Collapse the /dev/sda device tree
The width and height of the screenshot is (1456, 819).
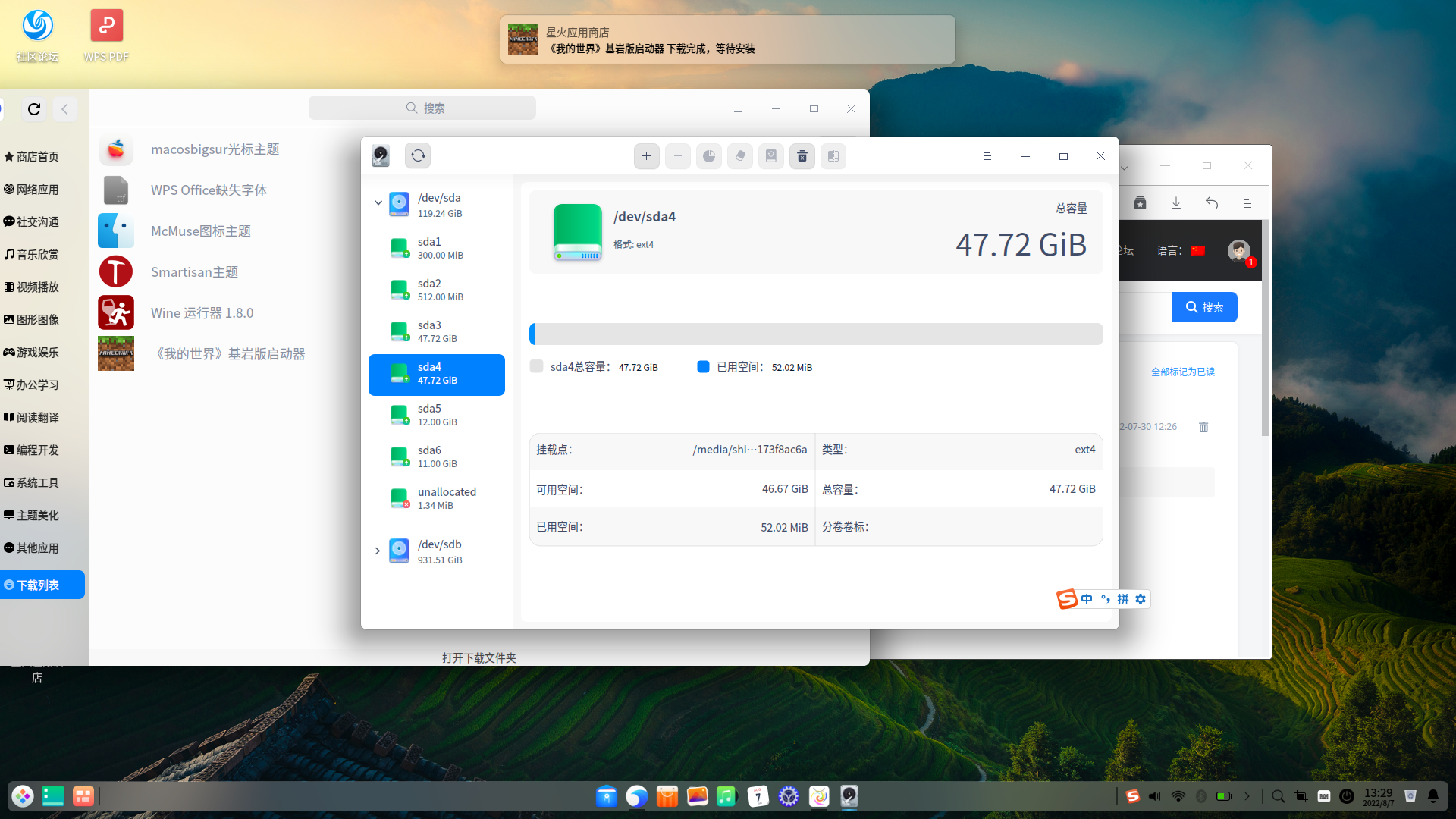[378, 203]
